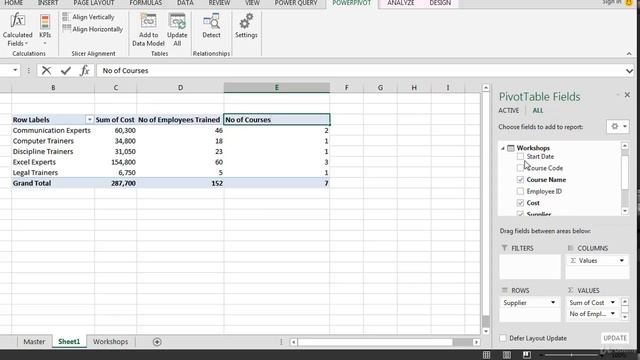640x360 pixels.
Task: Open the DESIGN ribbon tab
Action: (440, 3)
